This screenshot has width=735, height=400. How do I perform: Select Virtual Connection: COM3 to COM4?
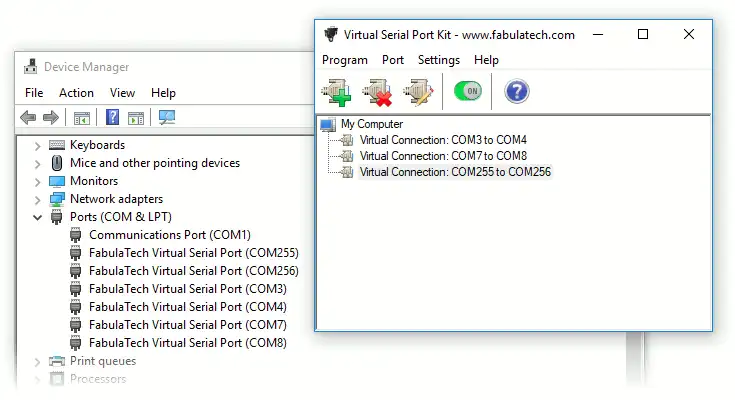(443, 140)
